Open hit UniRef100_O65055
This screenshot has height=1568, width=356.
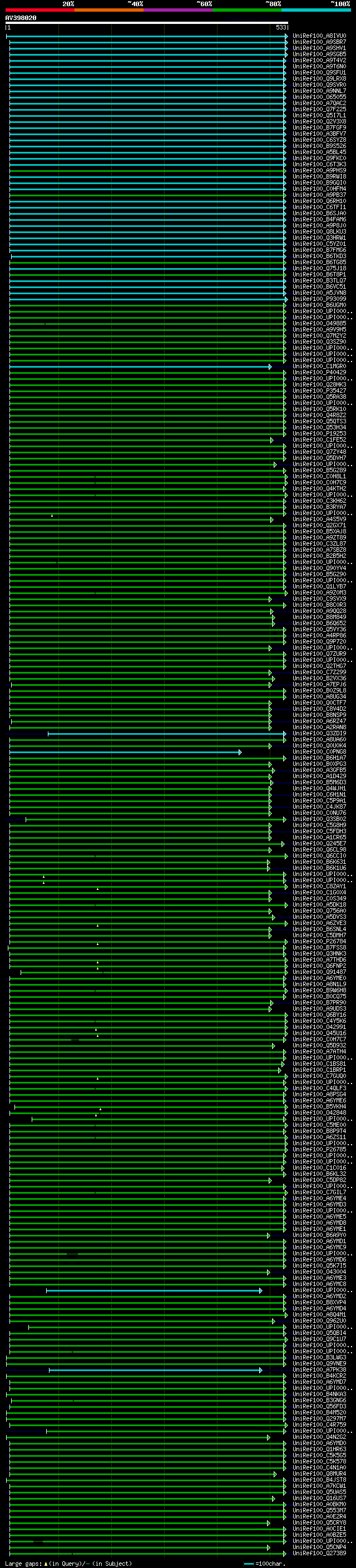pos(319,97)
